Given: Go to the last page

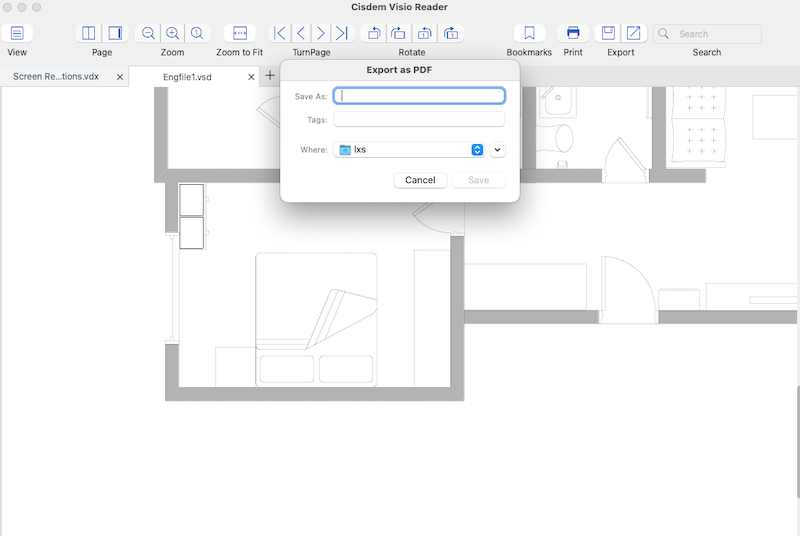Looking at the screenshot, I should (342, 34).
